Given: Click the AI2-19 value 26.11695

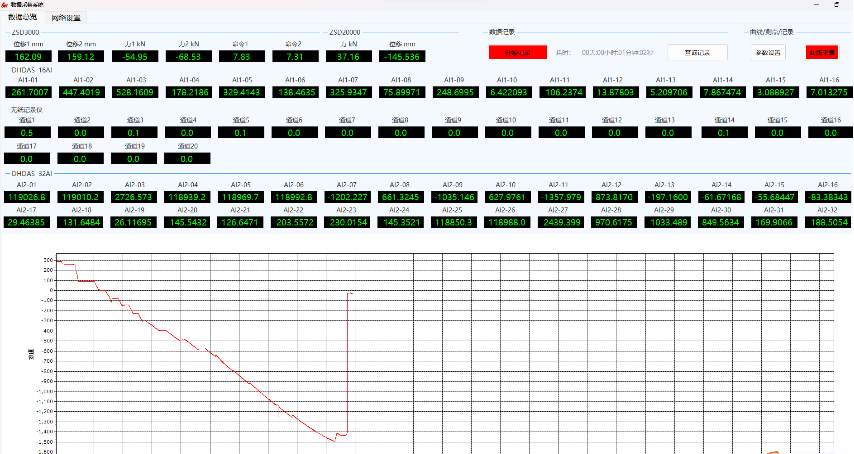Looking at the screenshot, I should pos(134,222).
